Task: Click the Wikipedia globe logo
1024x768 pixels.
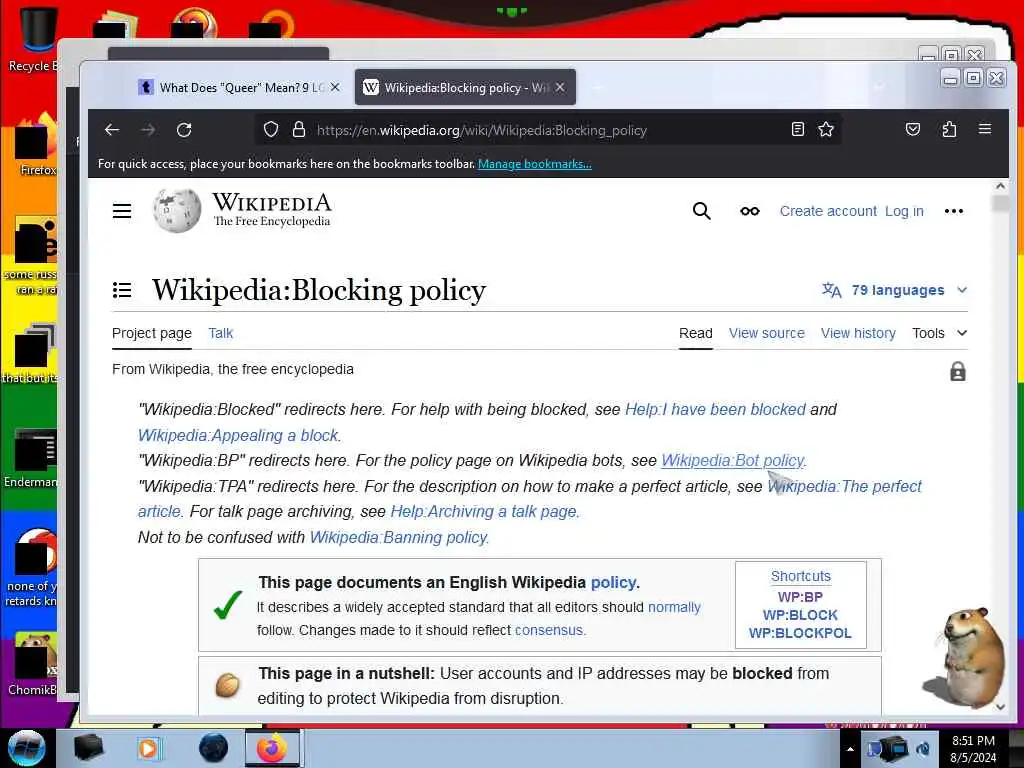Action: coord(177,210)
